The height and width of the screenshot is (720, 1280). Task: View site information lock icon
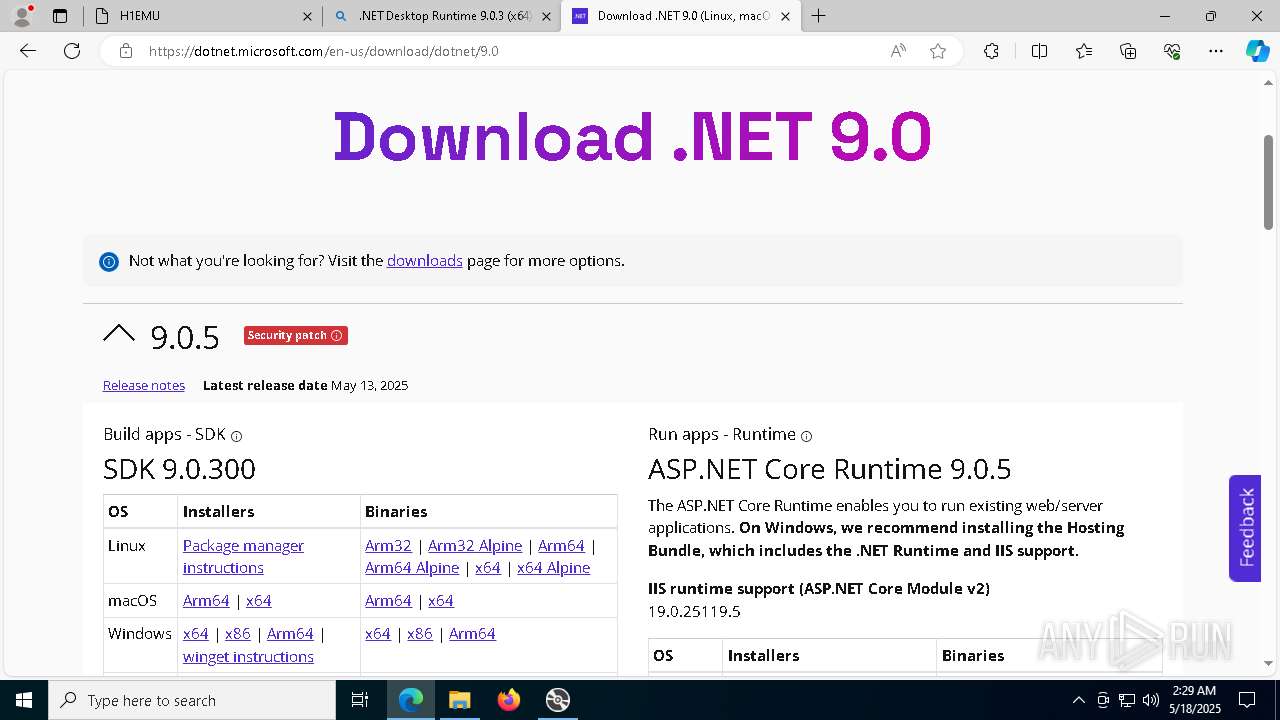click(126, 51)
